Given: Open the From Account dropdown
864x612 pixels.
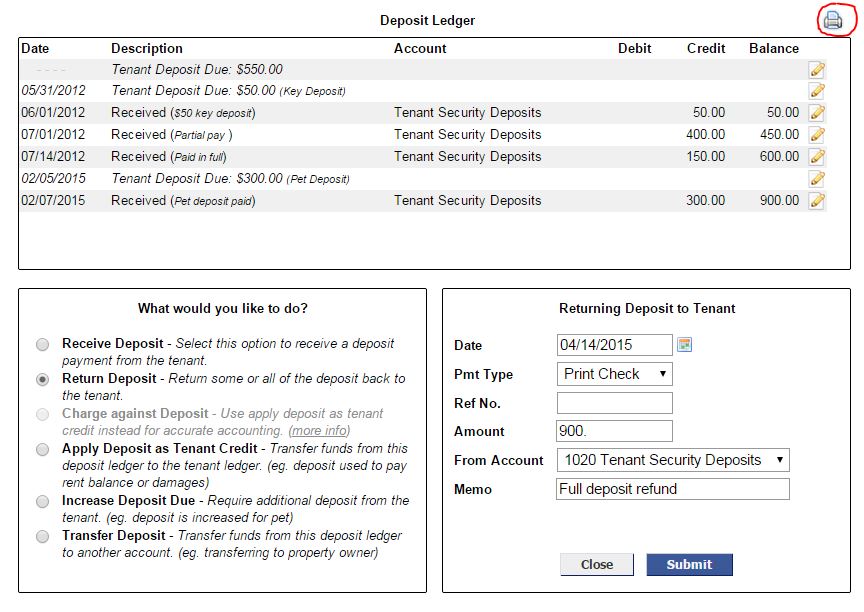Looking at the screenshot, I should click(672, 460).
